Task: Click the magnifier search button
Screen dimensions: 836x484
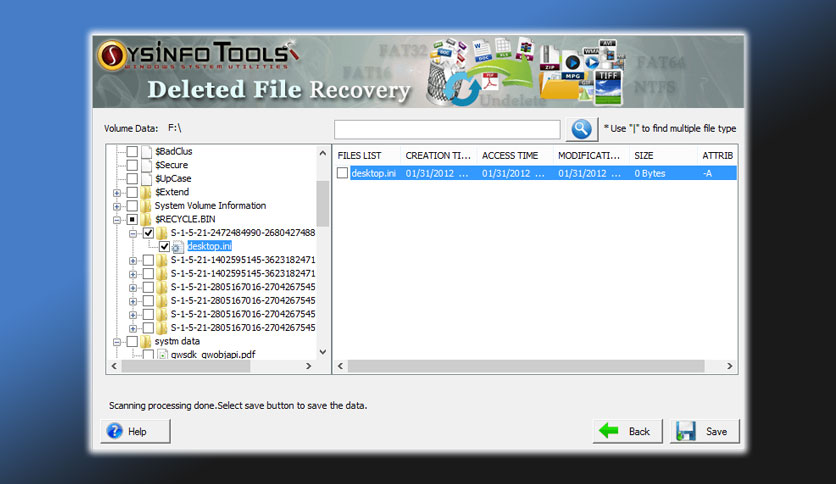Action: click(581, 129)
